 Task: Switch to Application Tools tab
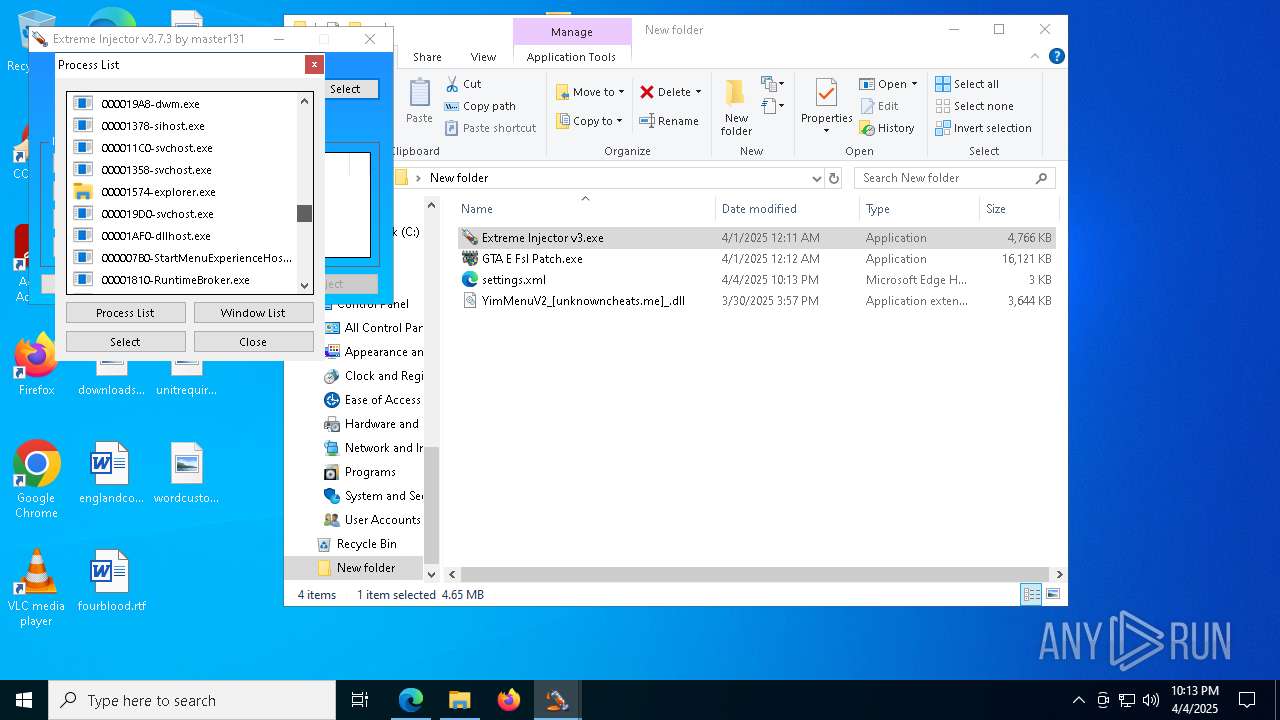click(x=571, y=57)
